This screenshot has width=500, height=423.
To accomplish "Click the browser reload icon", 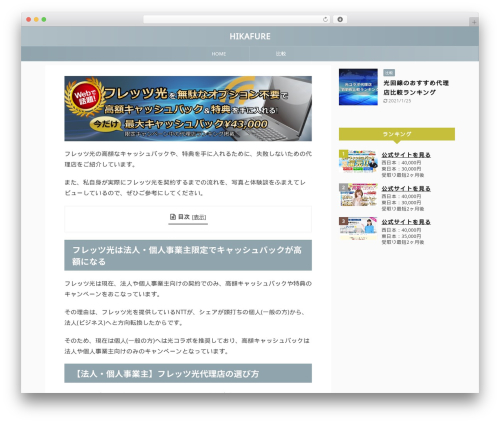I will click(x=325, y=19).
